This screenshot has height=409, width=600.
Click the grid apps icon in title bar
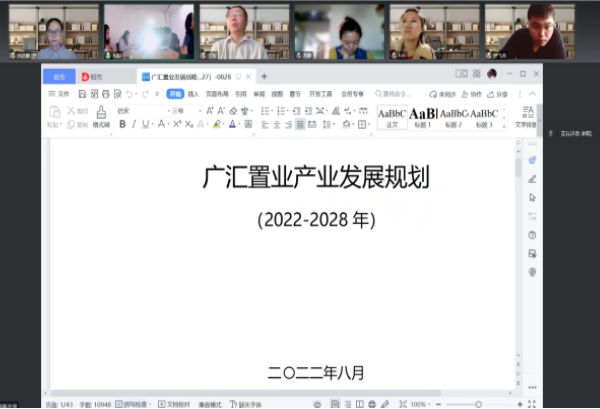click(x=476, y=74)
